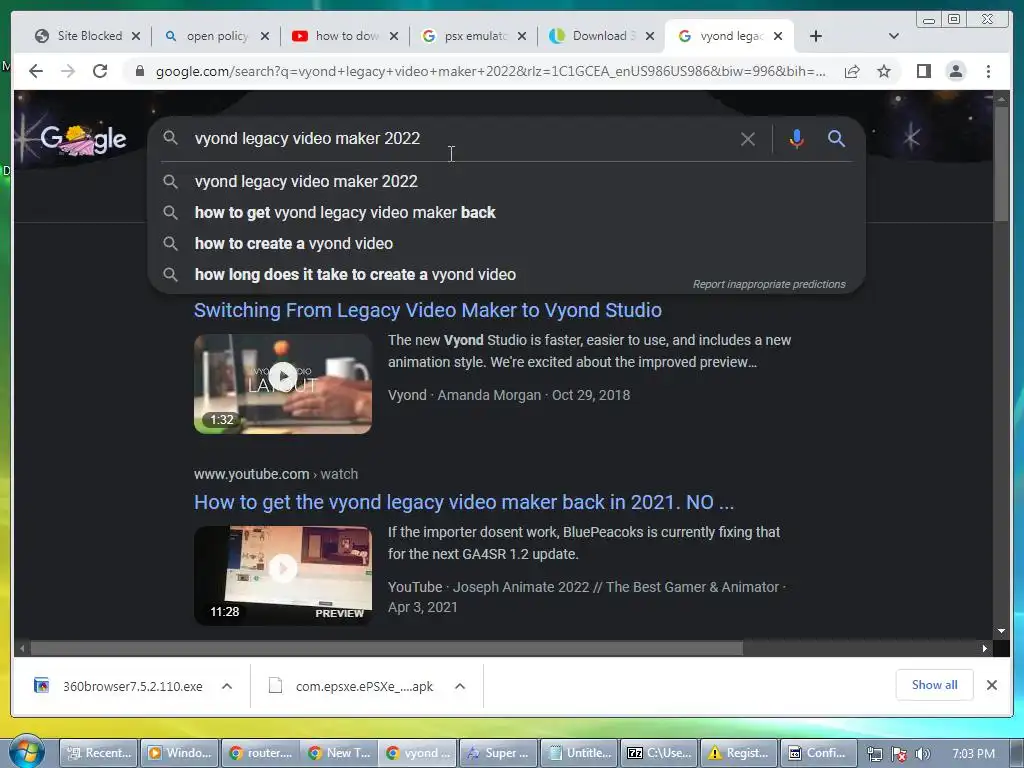Click network icon in system tray
This screenshot has width=1024, height=768.
(x=875, y=754)
